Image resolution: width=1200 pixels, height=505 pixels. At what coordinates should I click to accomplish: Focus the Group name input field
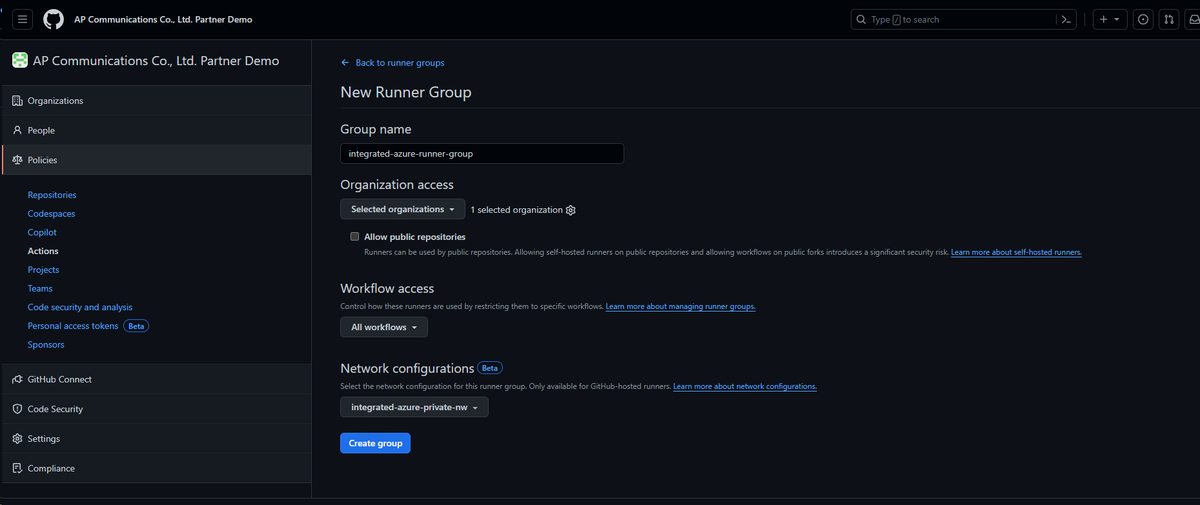(482, 154)
